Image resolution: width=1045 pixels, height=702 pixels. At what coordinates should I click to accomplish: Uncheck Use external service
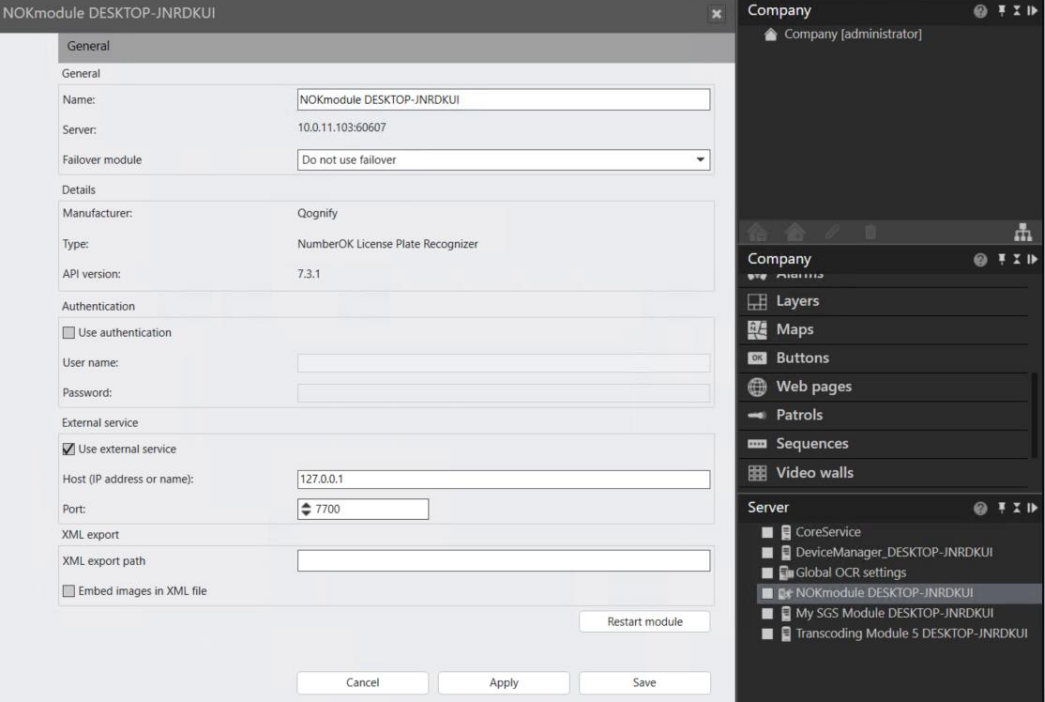pos(69,449)
